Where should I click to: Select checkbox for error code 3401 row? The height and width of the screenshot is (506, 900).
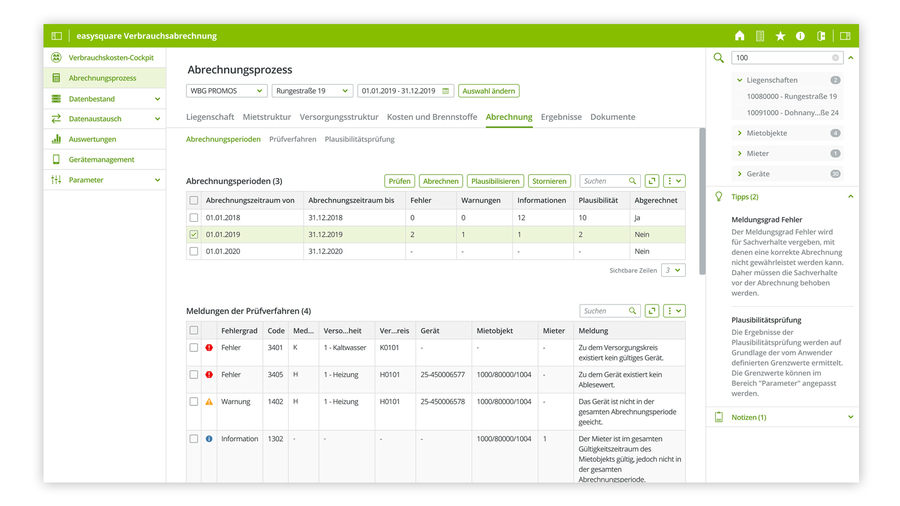194,348
